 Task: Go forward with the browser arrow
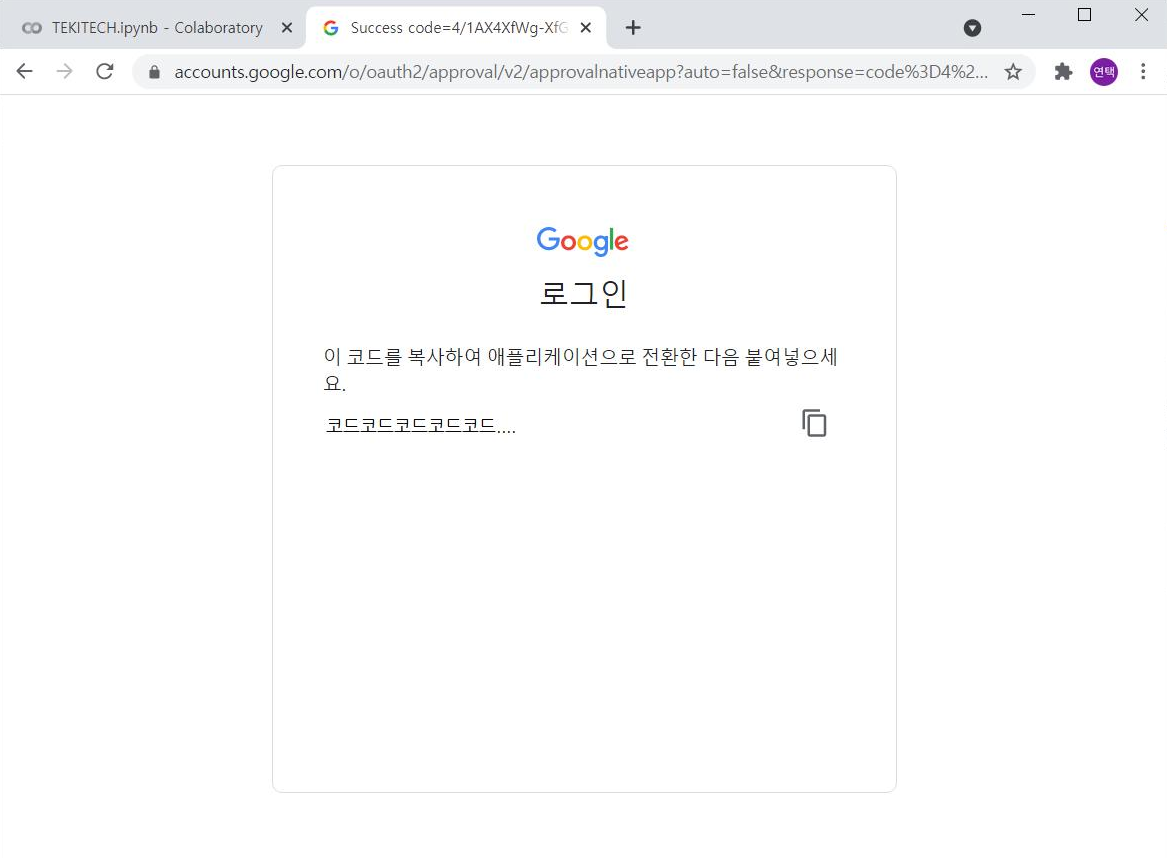point(65,71)
